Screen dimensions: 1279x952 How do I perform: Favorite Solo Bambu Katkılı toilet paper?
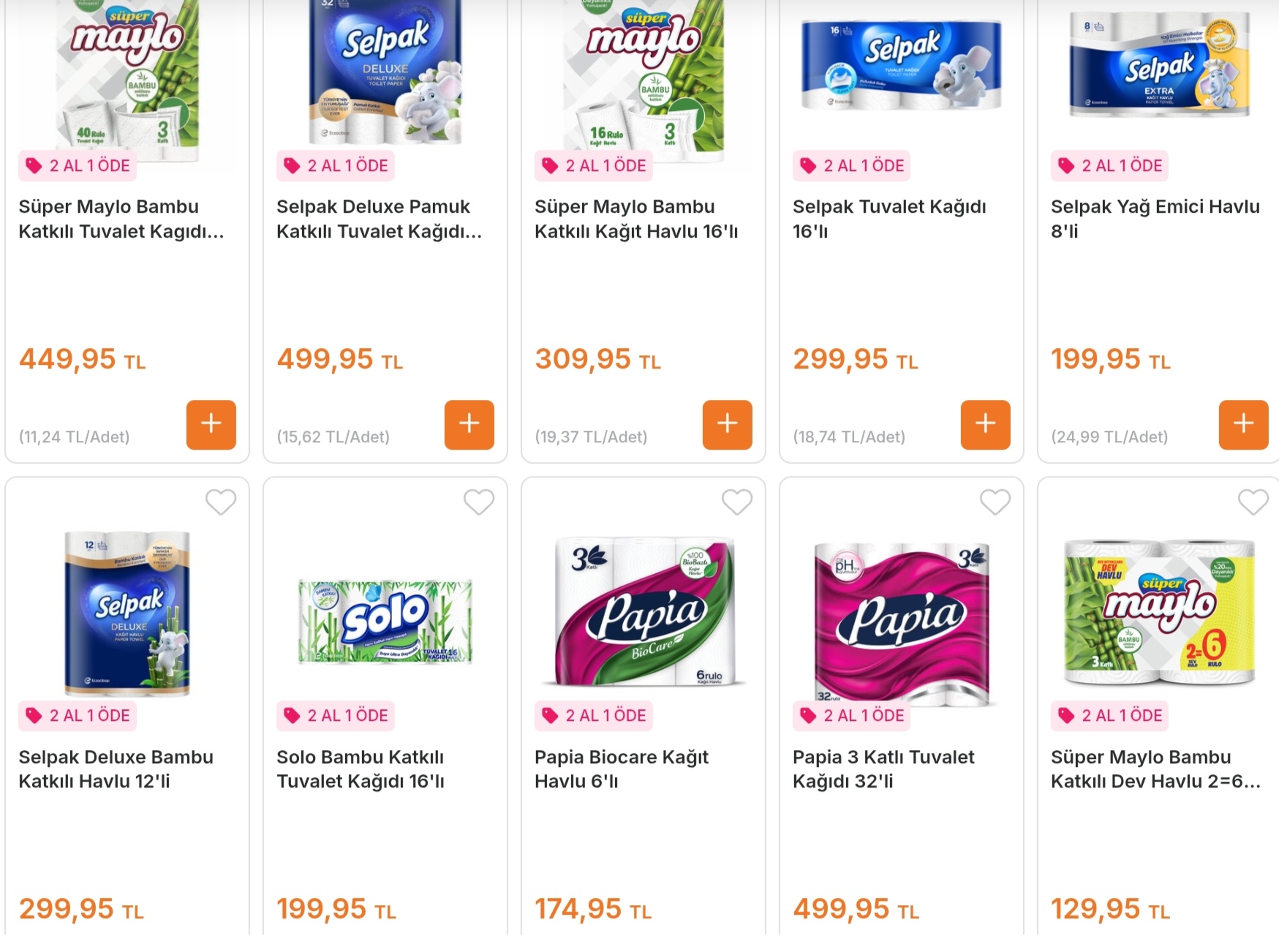point(479,502)
